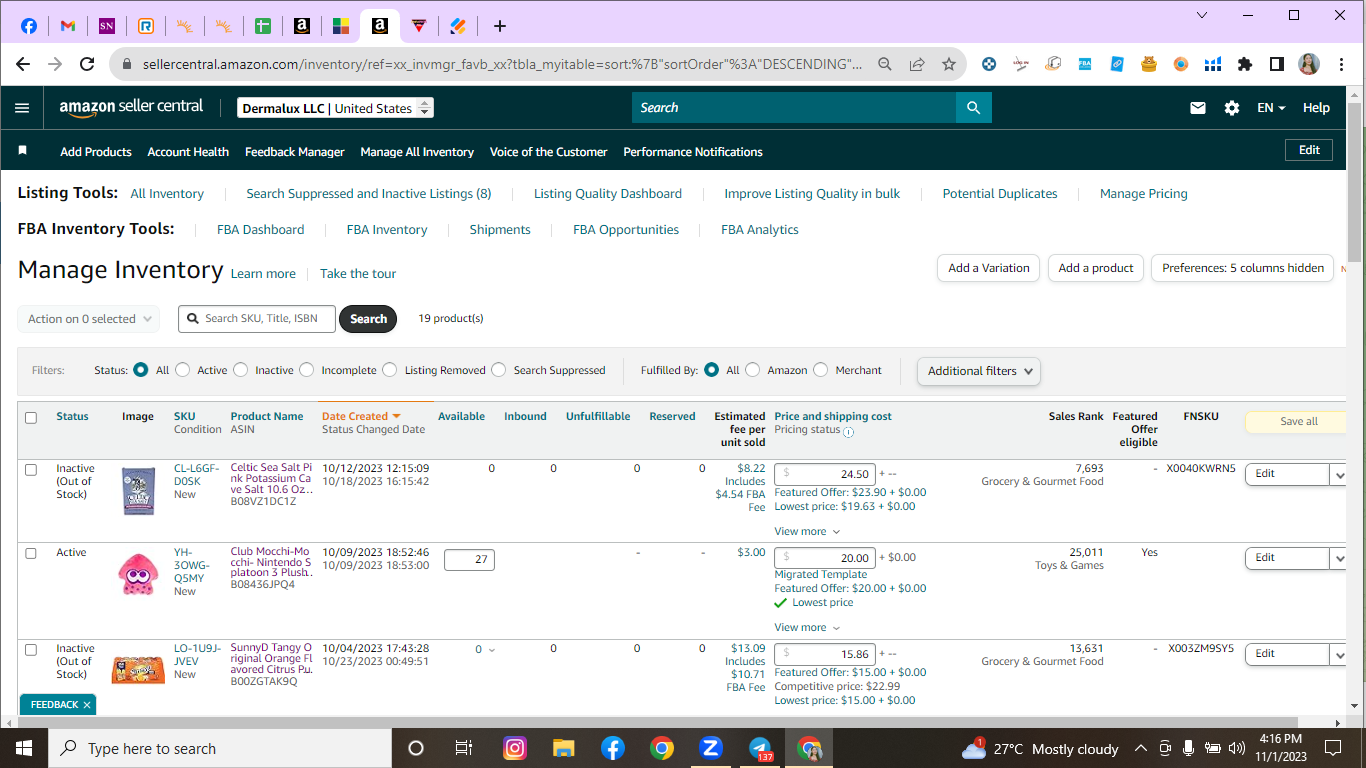Select Fulfilled By Merchant filter

click(821, 370)
